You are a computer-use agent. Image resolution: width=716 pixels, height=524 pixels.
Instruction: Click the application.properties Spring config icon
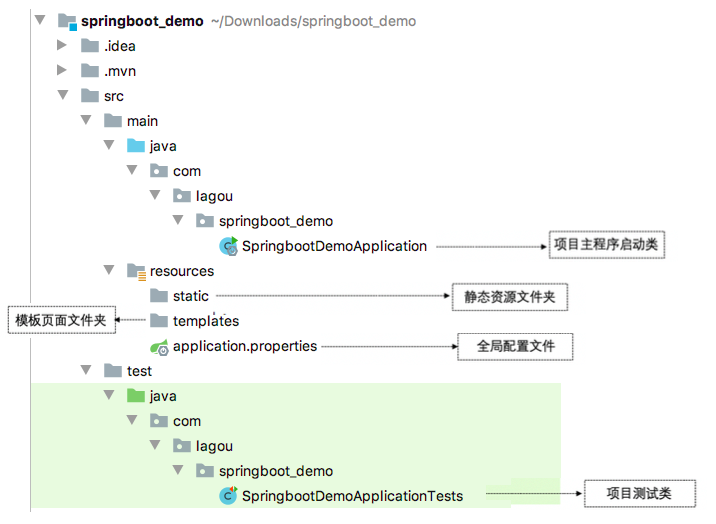(x=159, y=347)
